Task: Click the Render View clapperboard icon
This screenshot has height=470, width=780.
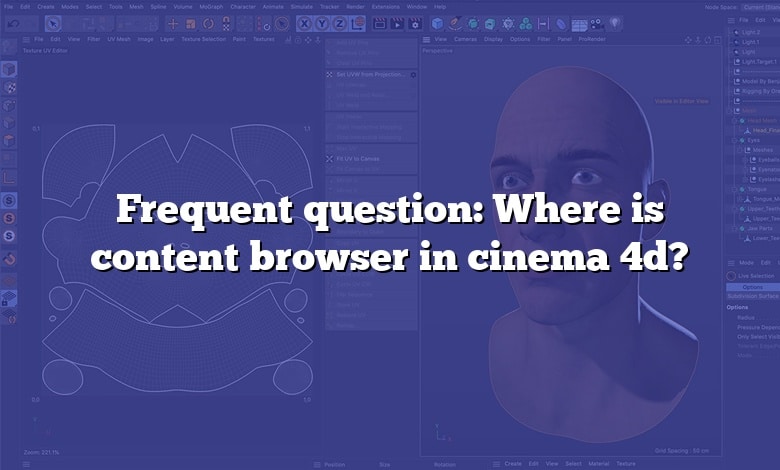Action: [x=380, y=23]
